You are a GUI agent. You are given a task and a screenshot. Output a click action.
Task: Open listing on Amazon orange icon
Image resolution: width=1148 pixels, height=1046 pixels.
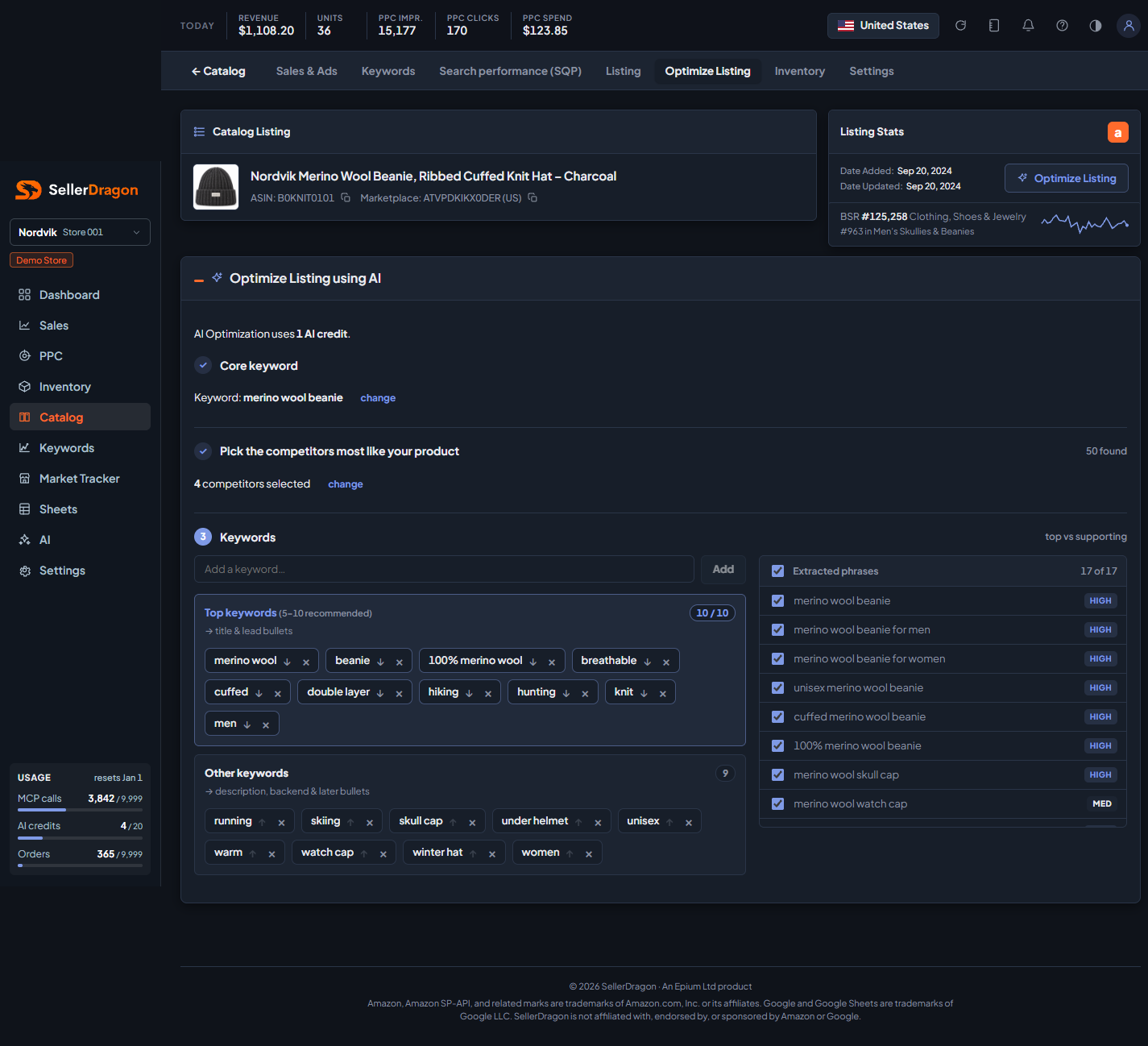click(1117, 132)
